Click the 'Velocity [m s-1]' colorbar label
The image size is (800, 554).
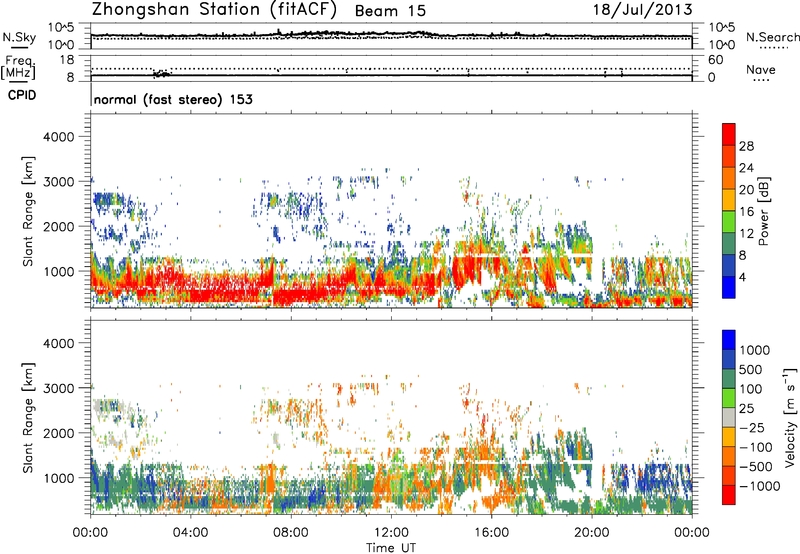pyautogui.click(x=790, y=416)
